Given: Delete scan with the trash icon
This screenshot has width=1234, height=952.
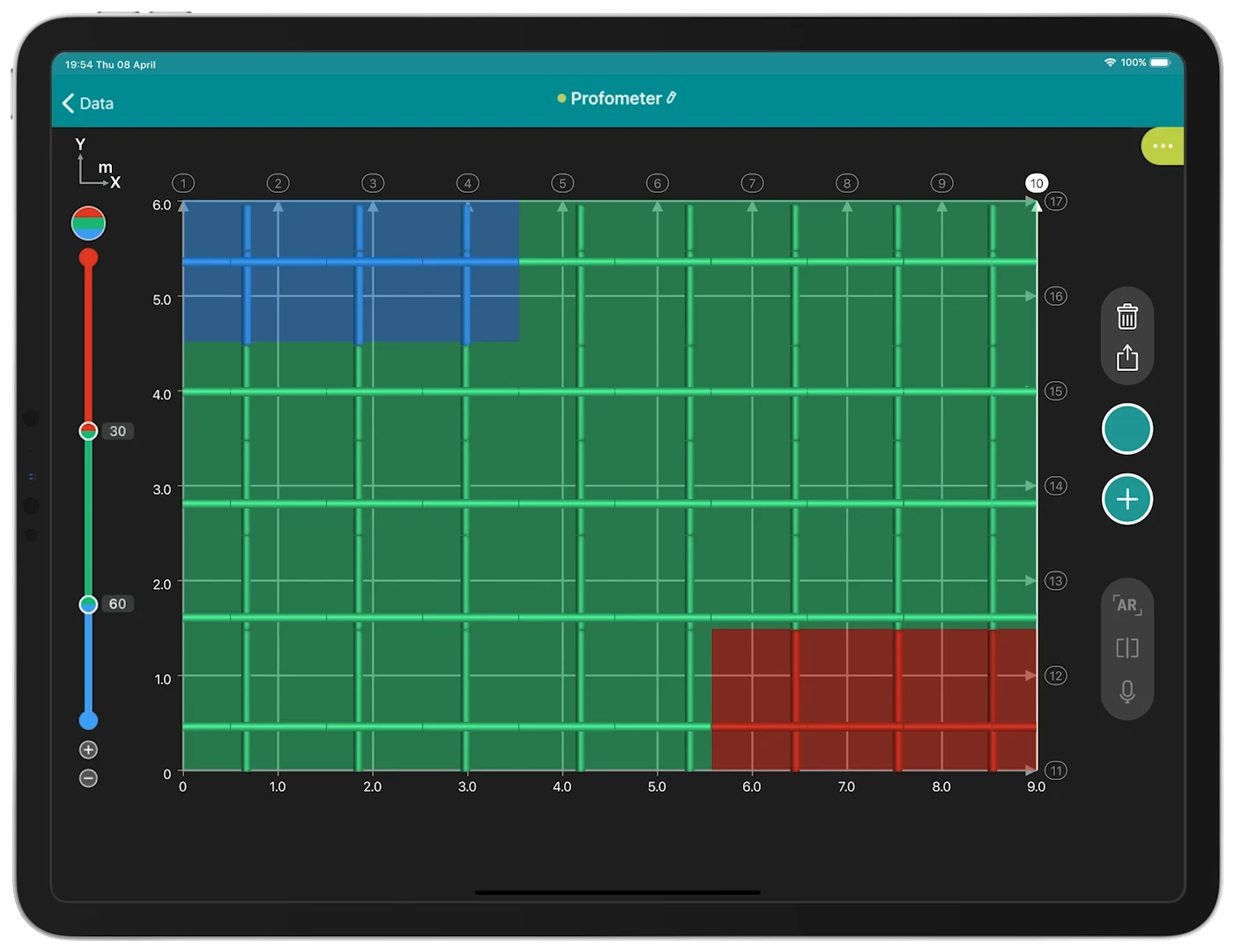Looking at the screenshot, I should pyautogui.click(x=1127, y=316).
